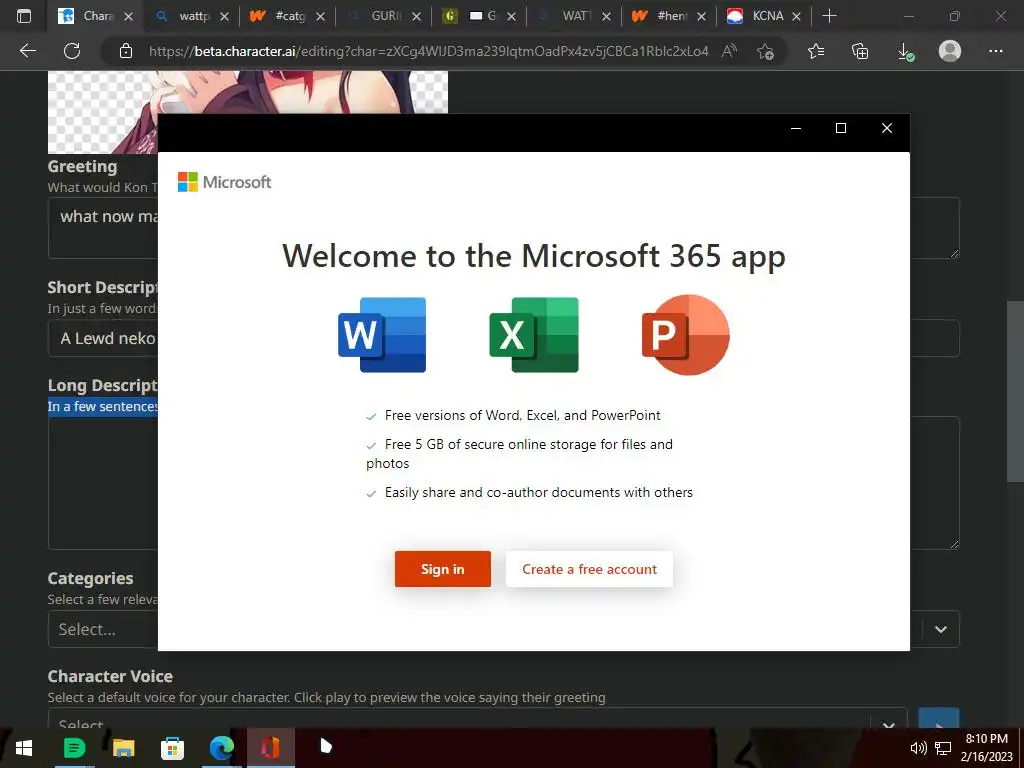Open the Favorites list in Edge
The image size is (1024, 768).
pos(816,51)
